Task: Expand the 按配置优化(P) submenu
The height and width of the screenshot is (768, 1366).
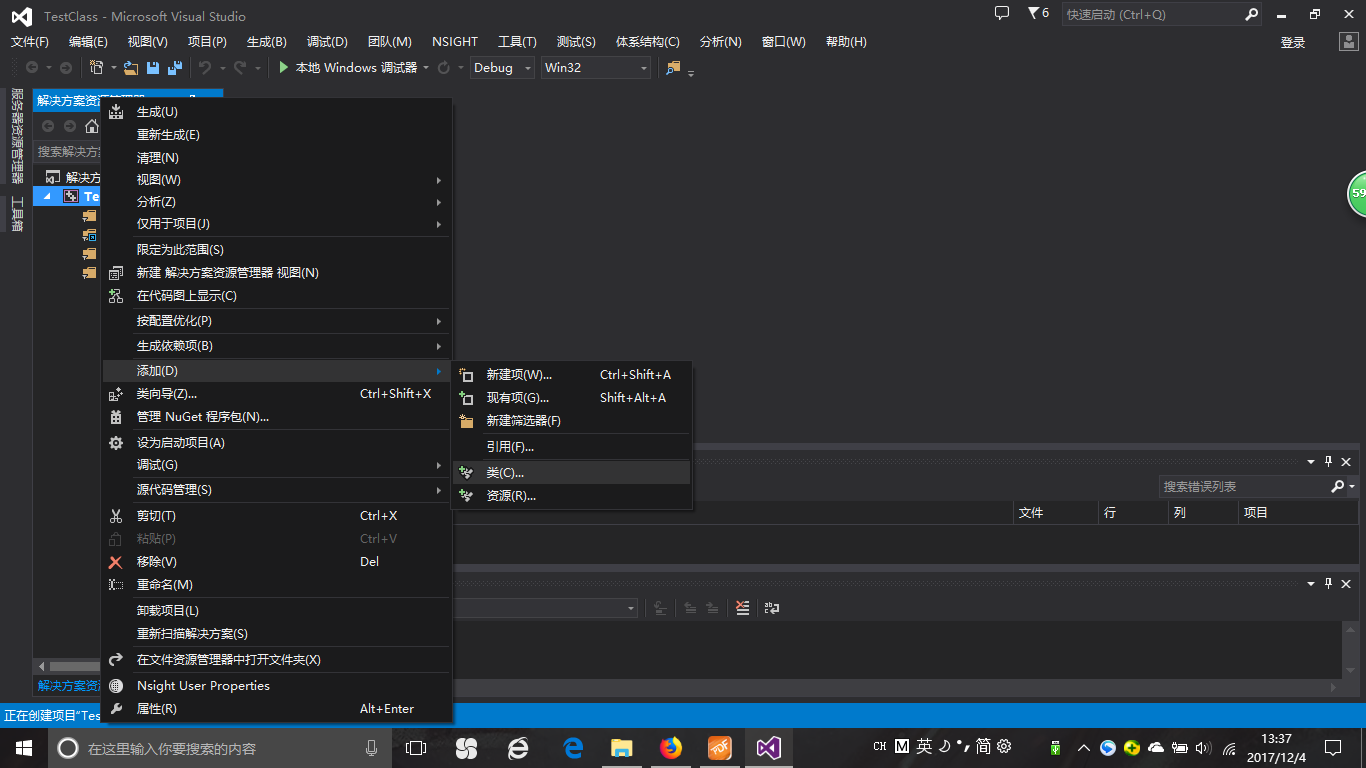Action: tap(277, 320)
